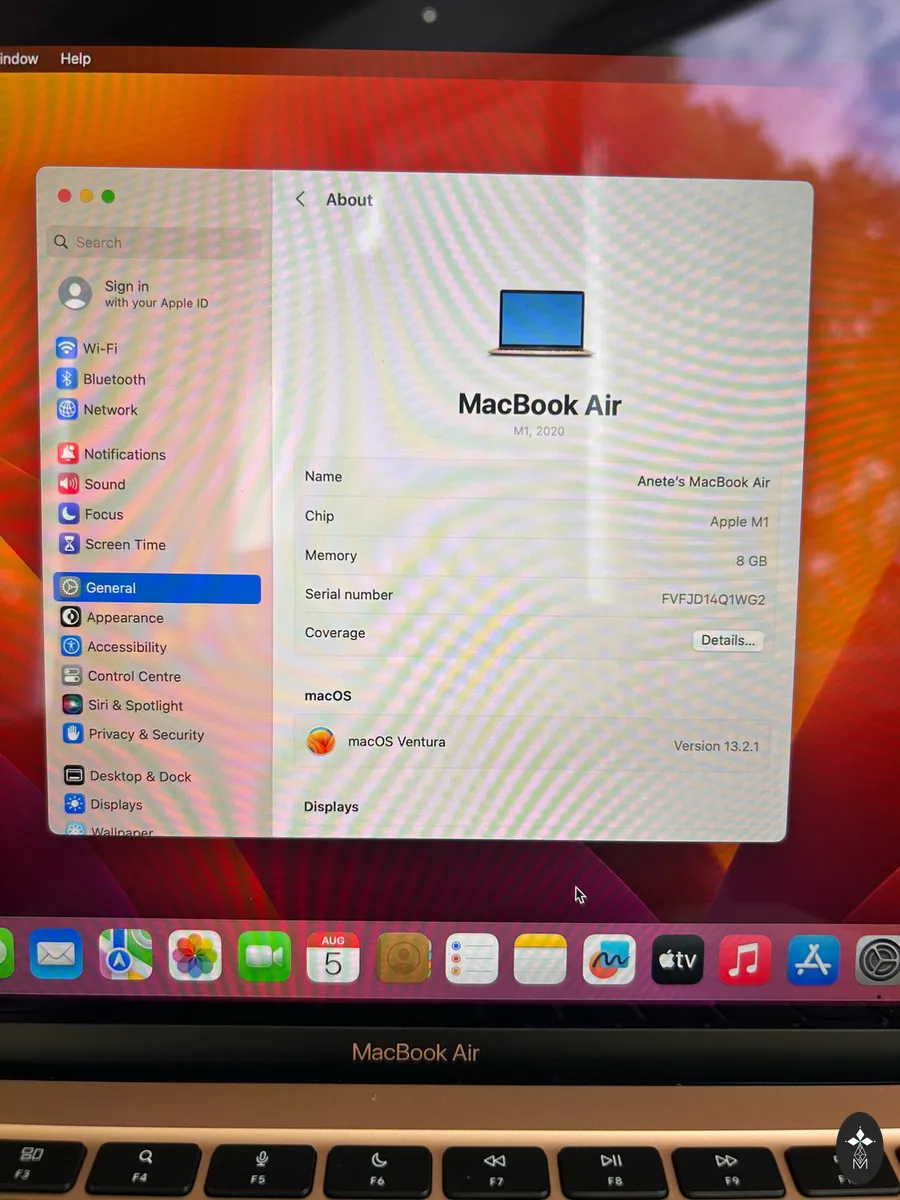Open Calendar from the Dock
900x1200 pixels.
click(333, 957)
